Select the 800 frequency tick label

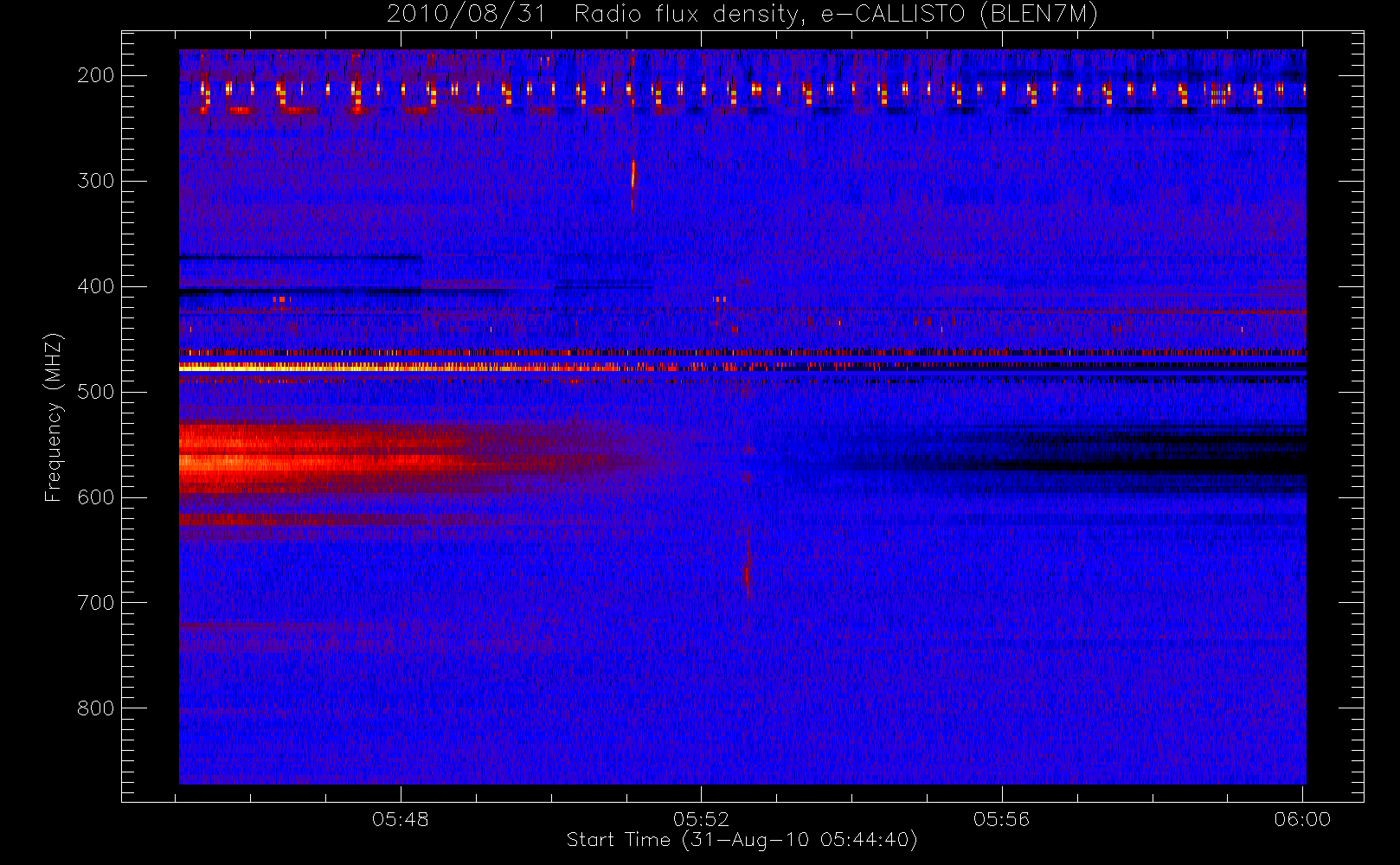click(96, 708)
